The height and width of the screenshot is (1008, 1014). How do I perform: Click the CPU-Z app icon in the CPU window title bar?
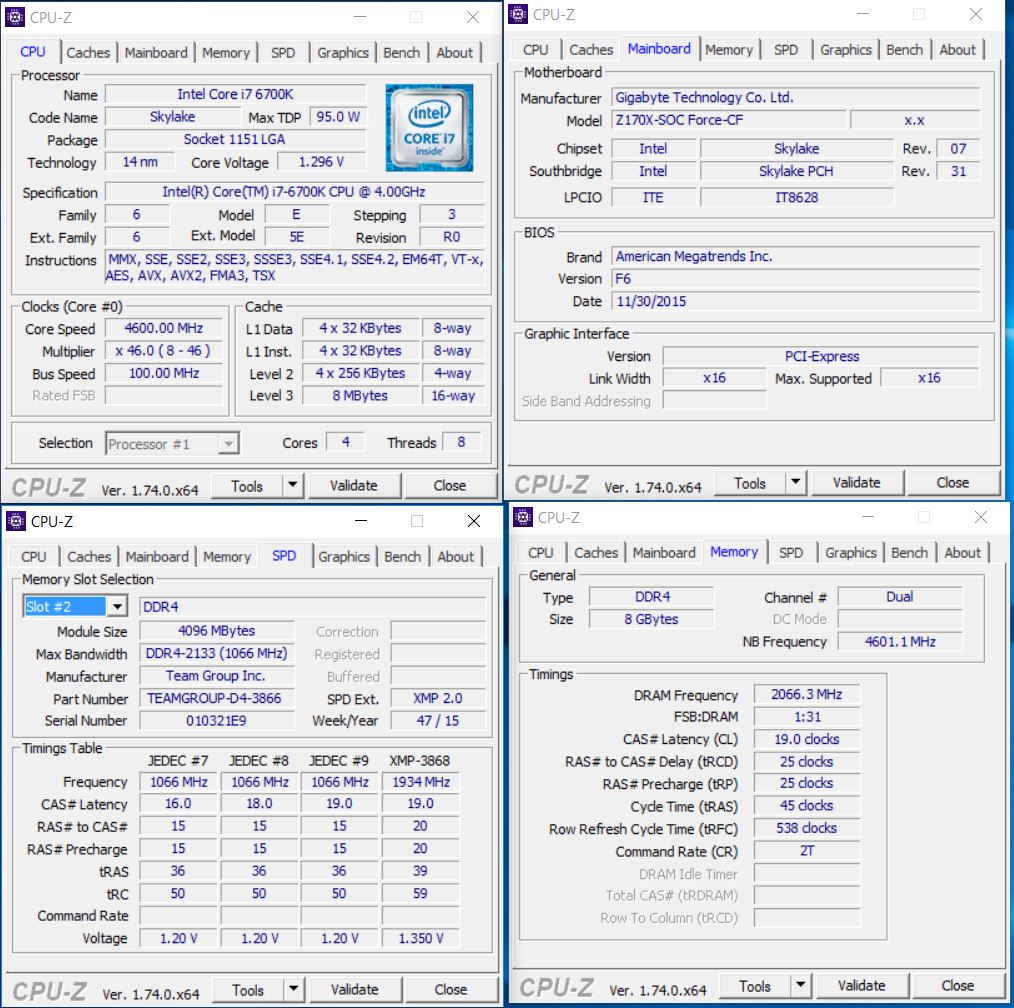pos(14,17)
